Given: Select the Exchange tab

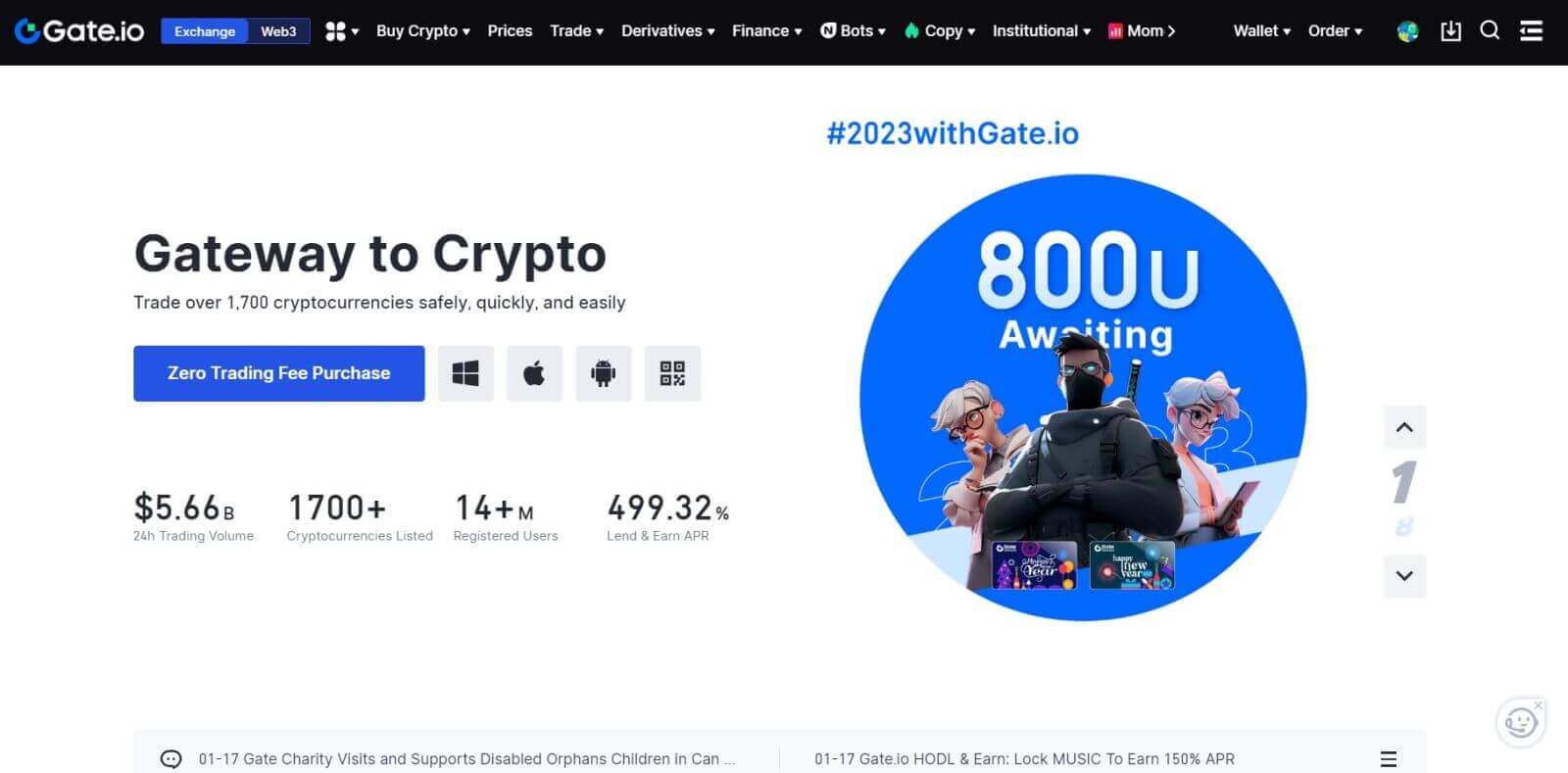Looking at the screenshot, I should click(204, 30).
